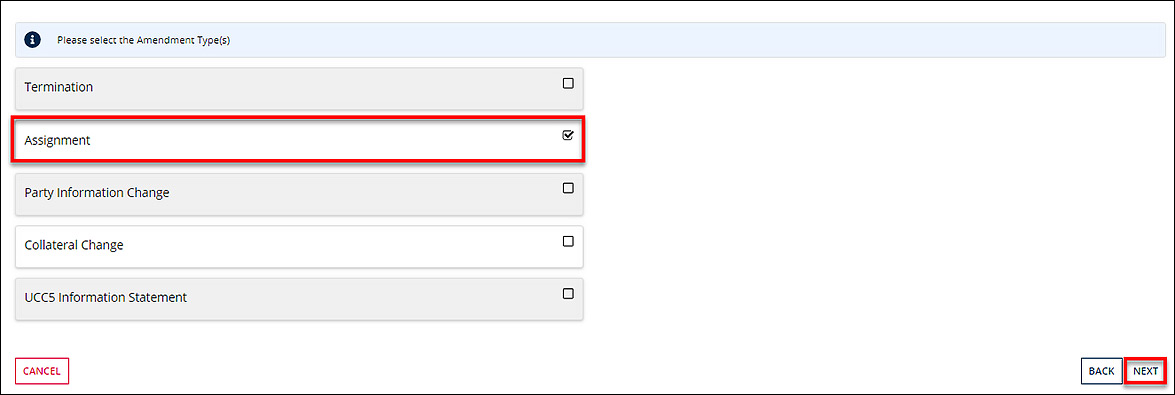Click the 'Party Information Change' label text
The height and width of the screenshot is (395, 1175).
[97, 193]
